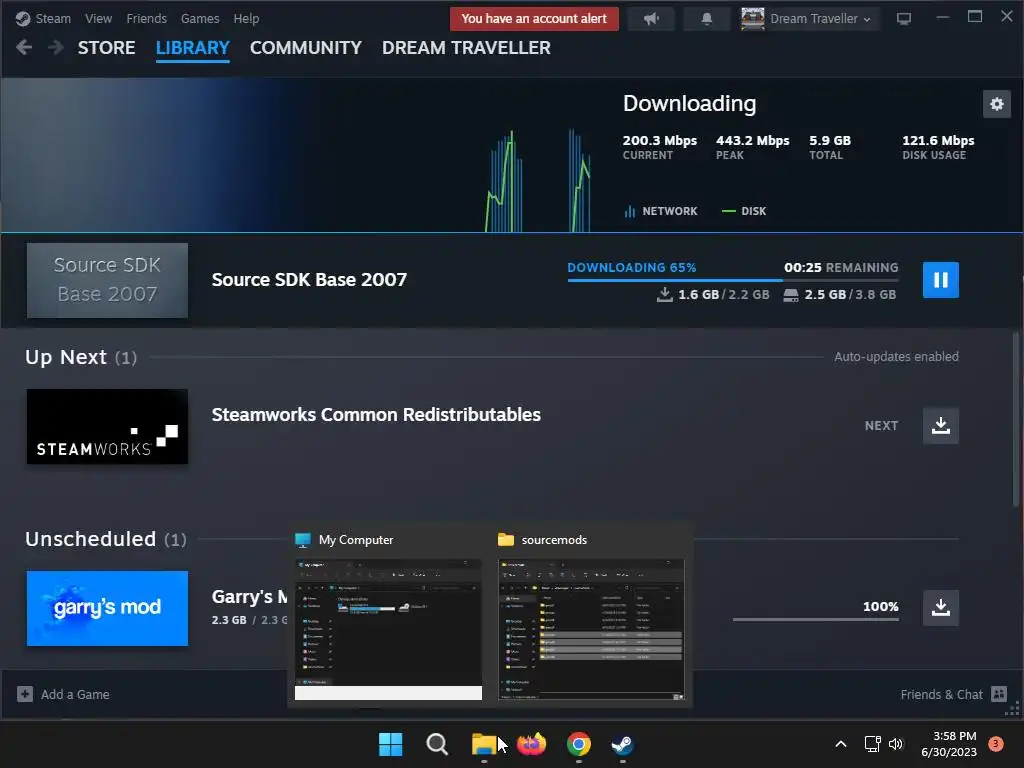Click the taskbar clock showing 3:58 PM
The height and width of the screenshot is (768, 1024).
[x=949, y=744]
